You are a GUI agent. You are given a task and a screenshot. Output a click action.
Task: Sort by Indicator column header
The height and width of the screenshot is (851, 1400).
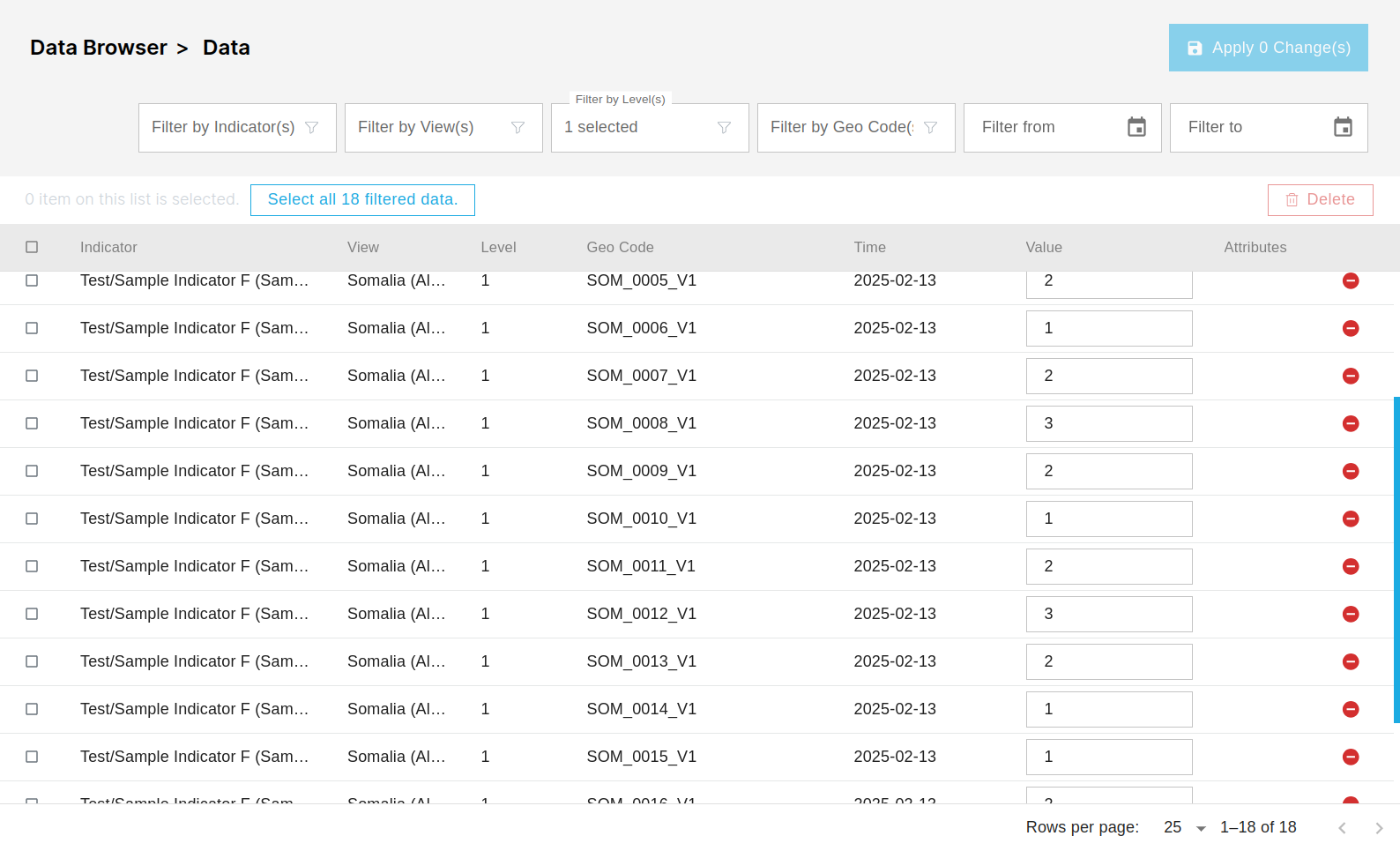[108, 248]
